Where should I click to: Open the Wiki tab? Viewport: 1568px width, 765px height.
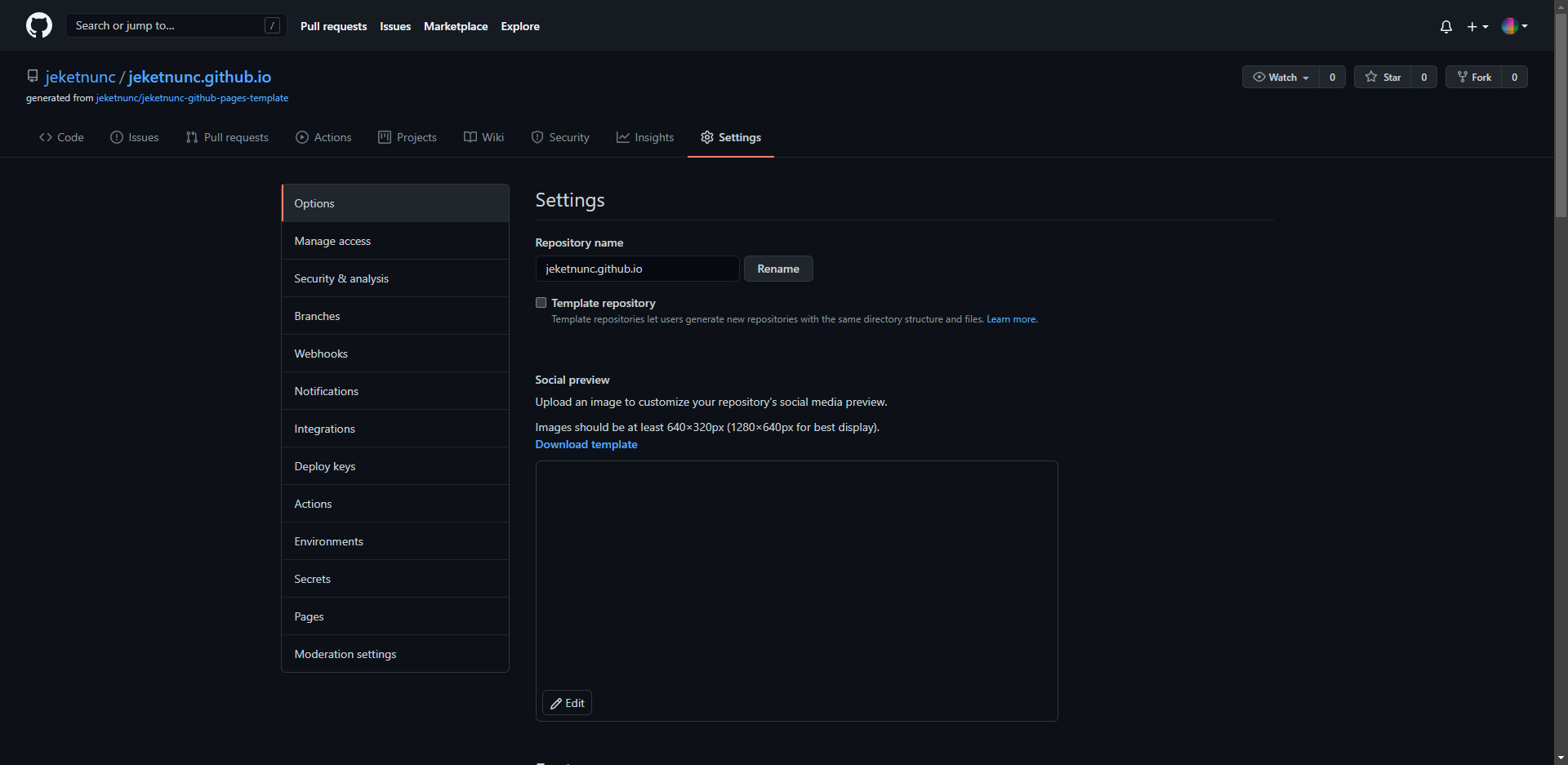pos(483,137)
